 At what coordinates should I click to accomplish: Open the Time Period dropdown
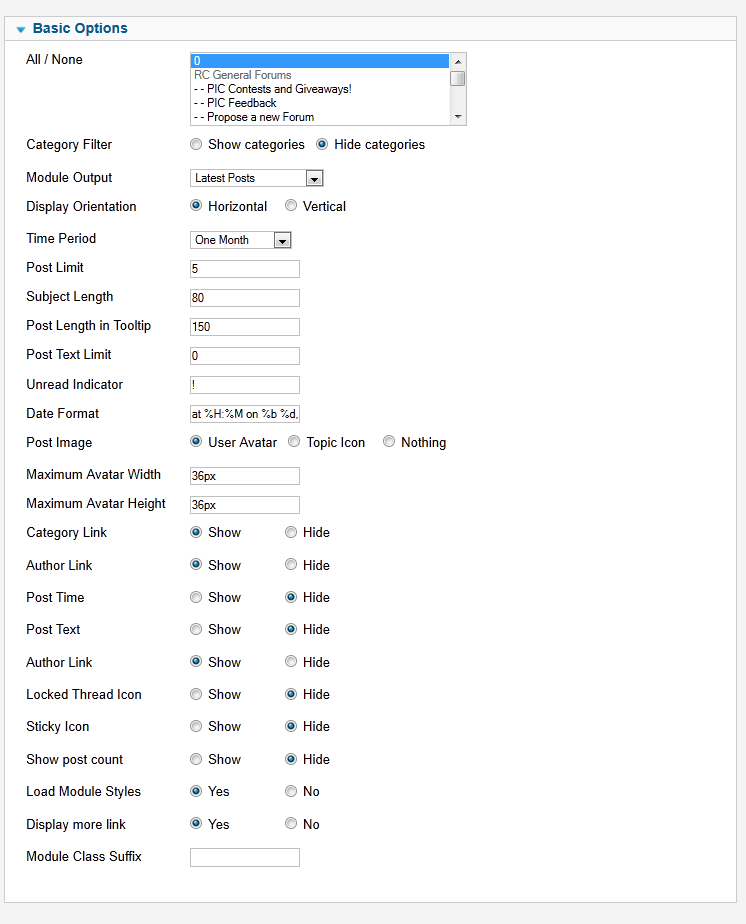click(282, 240)
